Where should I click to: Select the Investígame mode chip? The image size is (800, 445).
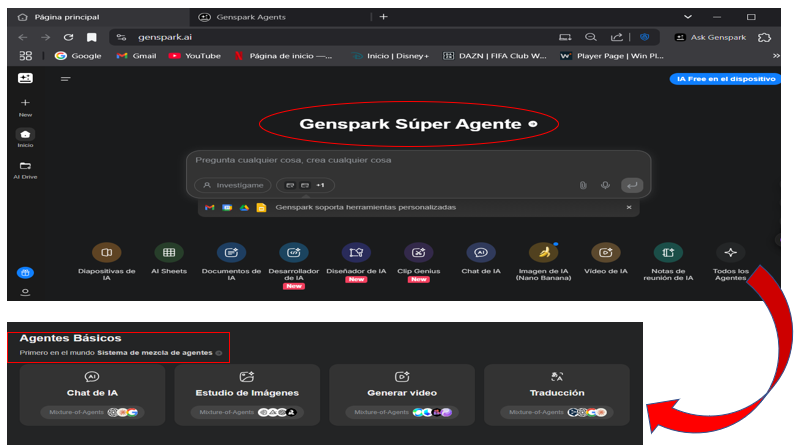[x=233, y=185]
